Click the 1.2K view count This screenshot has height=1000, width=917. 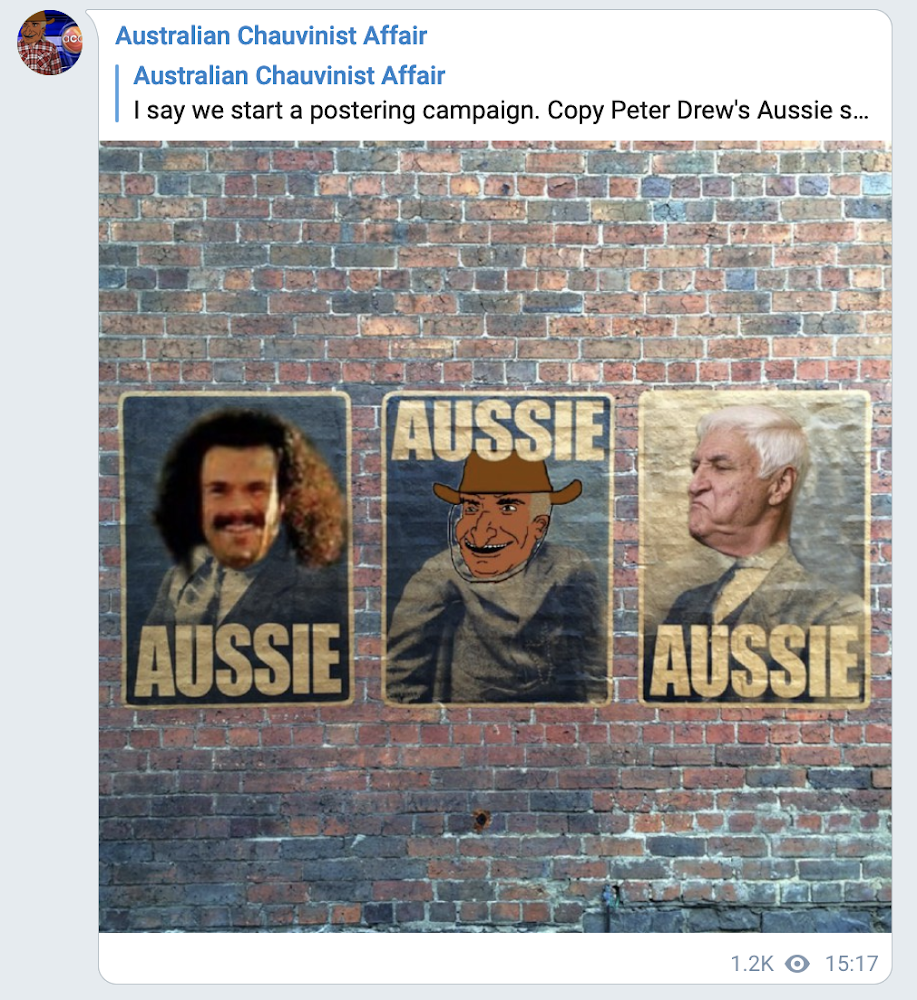click(752, 963)
